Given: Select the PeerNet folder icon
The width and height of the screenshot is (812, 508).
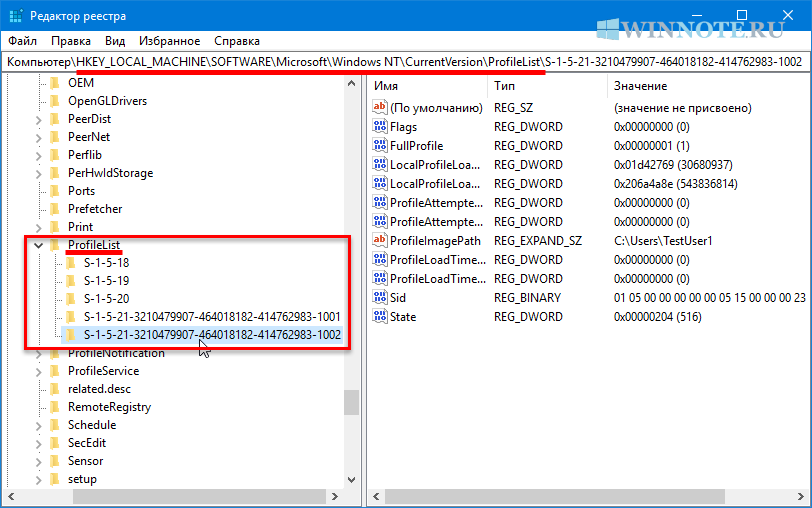Looking at the screenshot, I should pos(55,137).
